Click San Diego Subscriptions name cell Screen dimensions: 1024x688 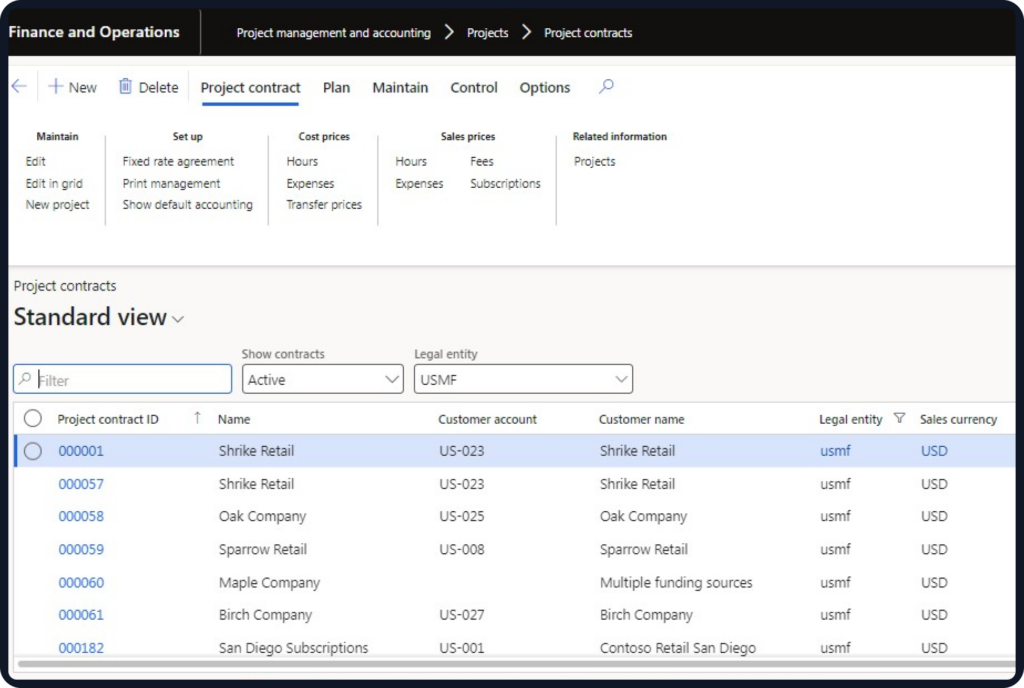point(293,648)
